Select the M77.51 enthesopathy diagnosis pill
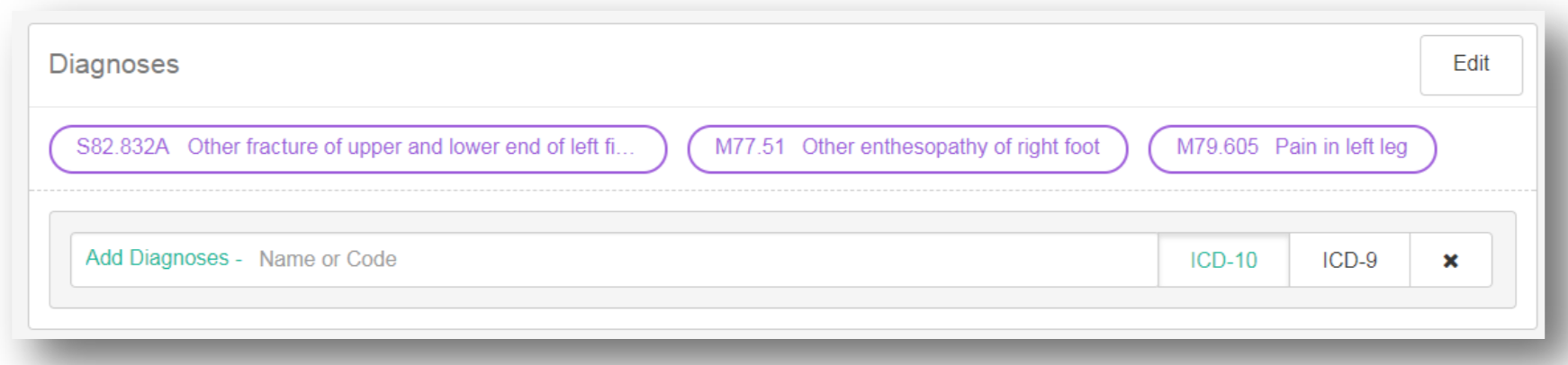Viewport: 1568px width, 365px height. pyautogui.click(x=907, y=148)
